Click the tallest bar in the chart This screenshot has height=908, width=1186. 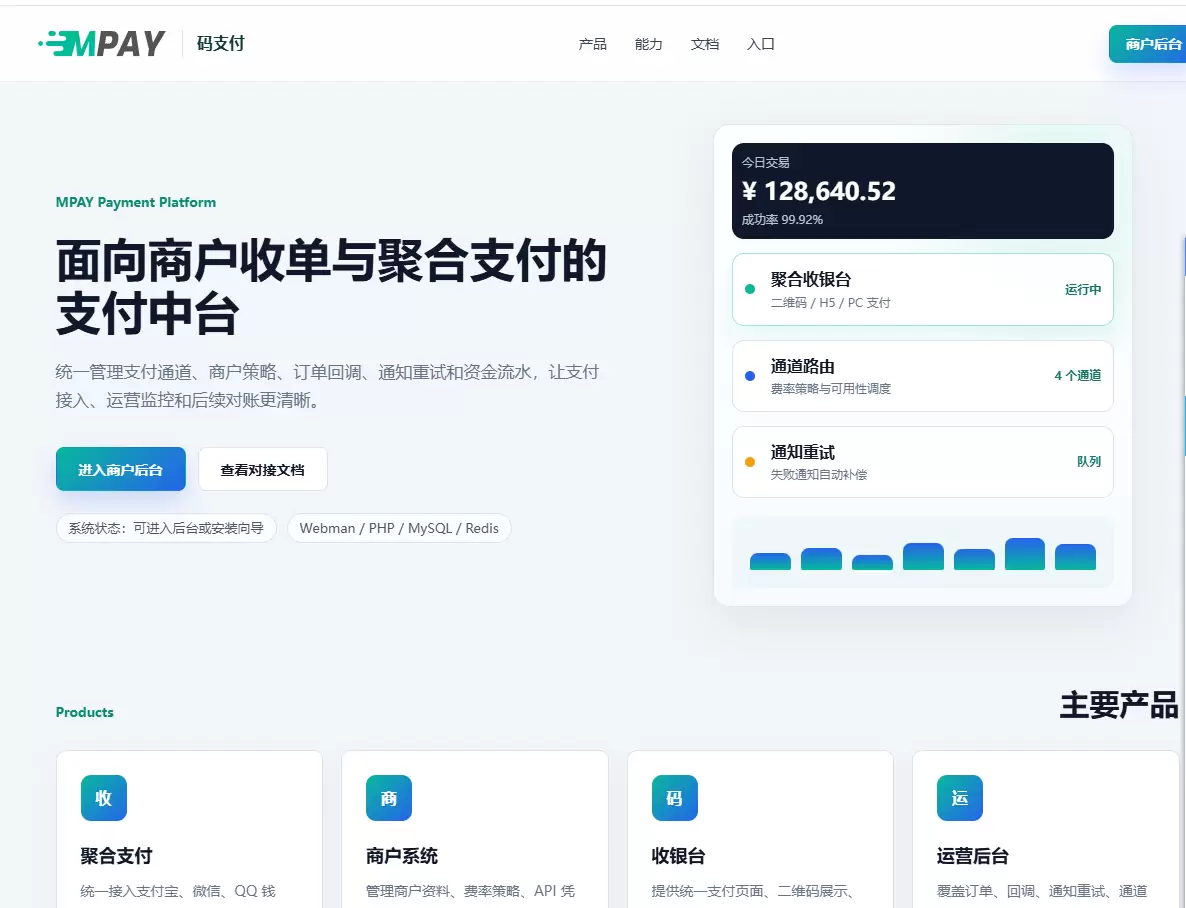1025,554
